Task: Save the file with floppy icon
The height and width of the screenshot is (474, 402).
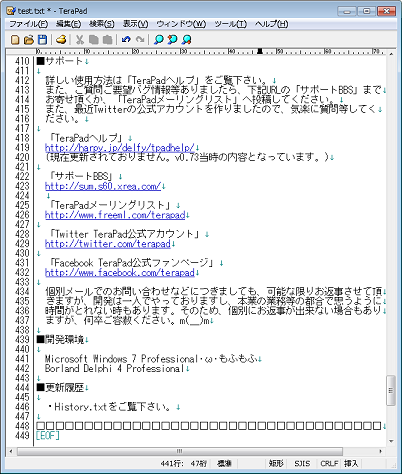Action: click(x=42, y=40)
